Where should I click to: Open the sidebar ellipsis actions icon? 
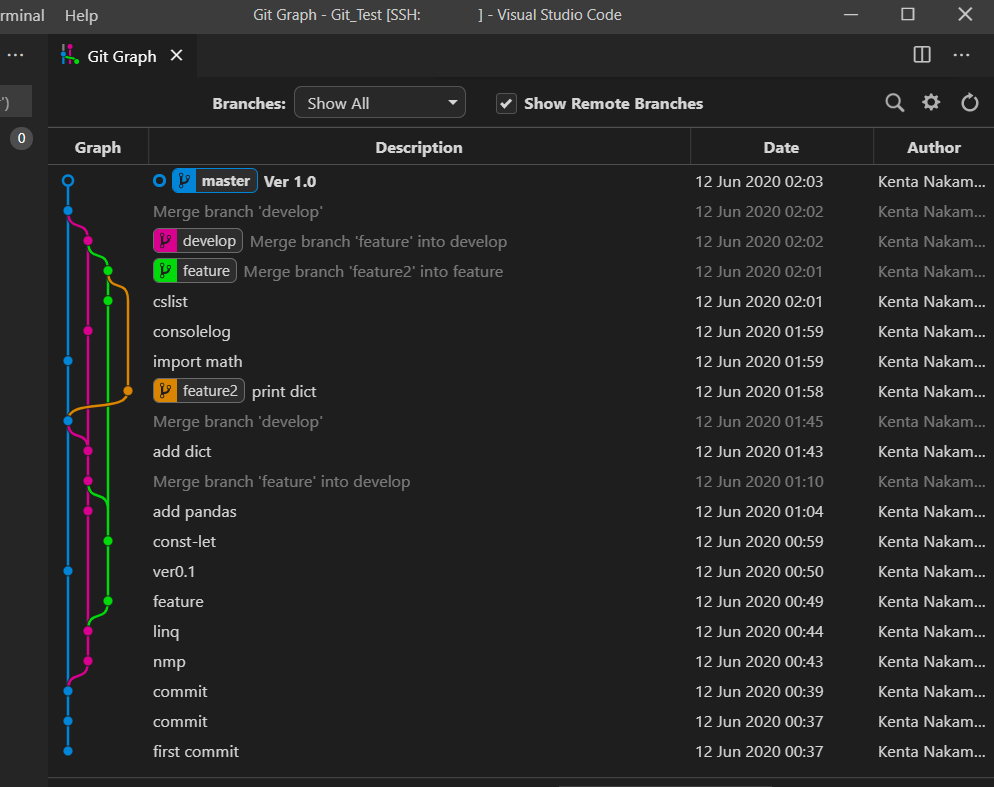click(x=15, y=55)
